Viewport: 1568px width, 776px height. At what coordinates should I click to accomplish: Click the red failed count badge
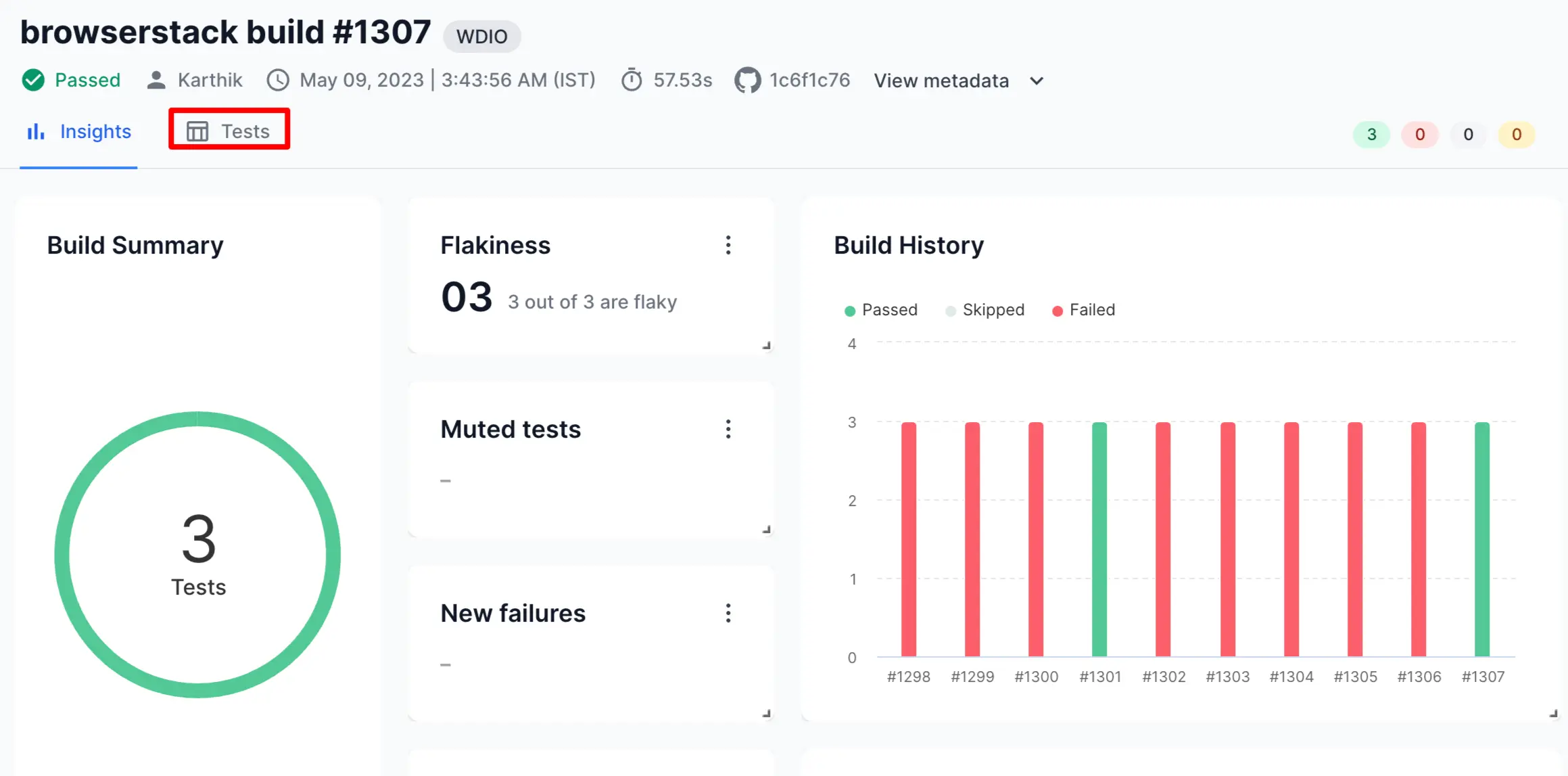point(1420,135)
